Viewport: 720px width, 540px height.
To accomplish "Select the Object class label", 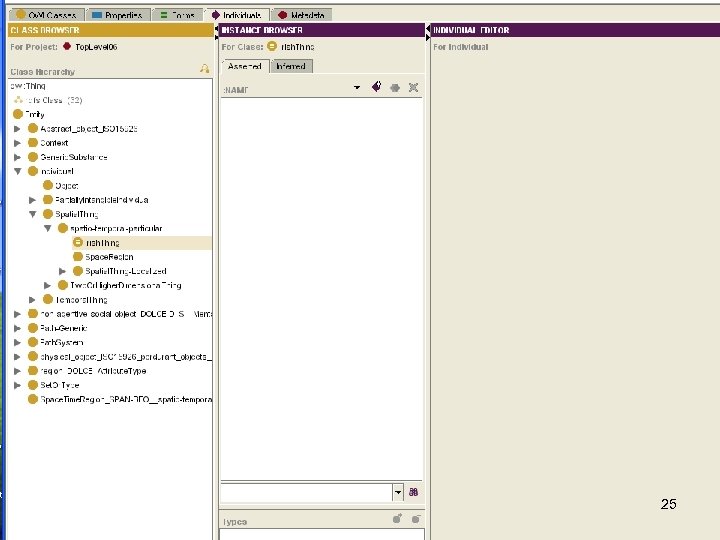I will click(x=67, y=186).
